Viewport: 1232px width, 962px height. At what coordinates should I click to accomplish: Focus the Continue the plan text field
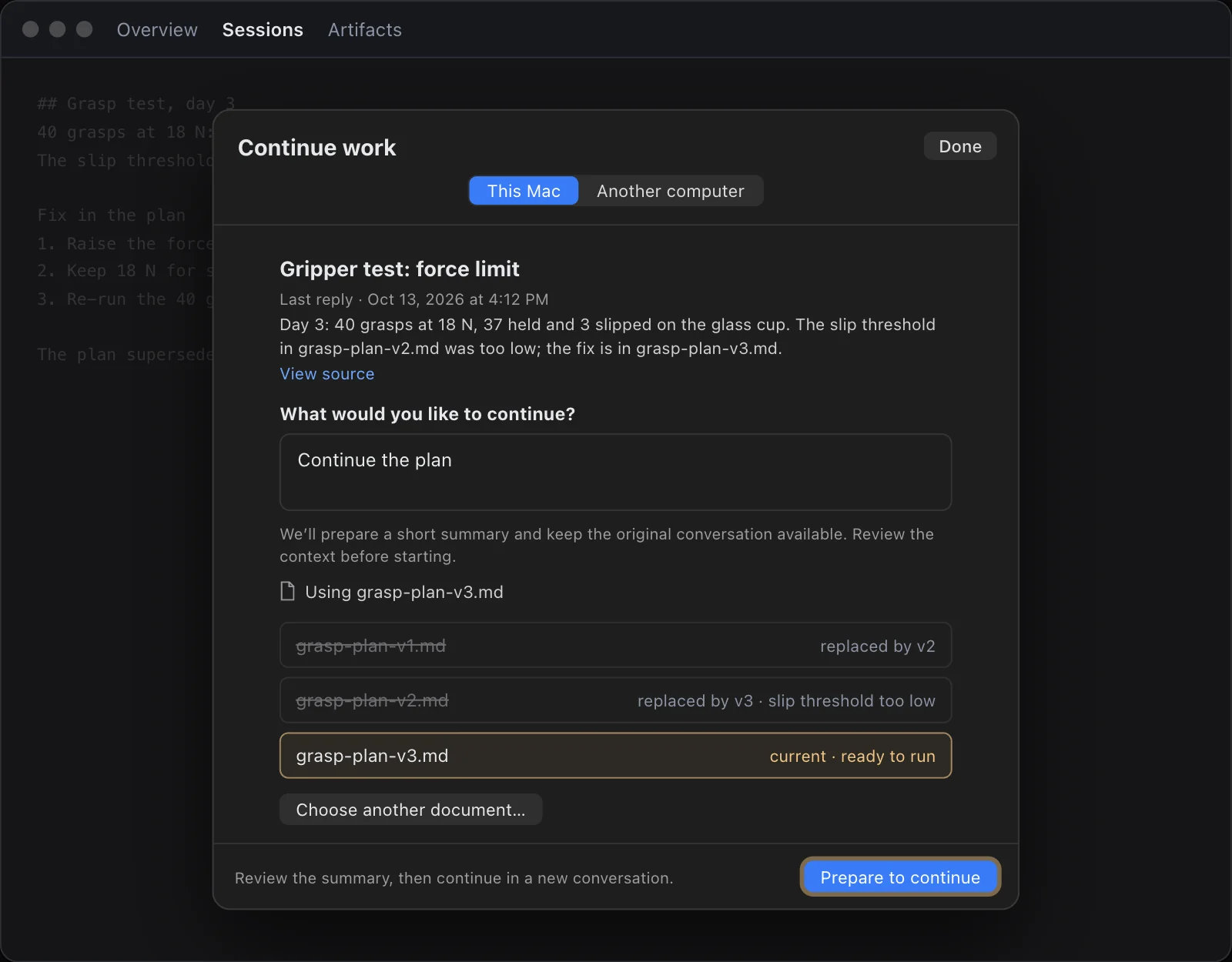tap(616, 472)
